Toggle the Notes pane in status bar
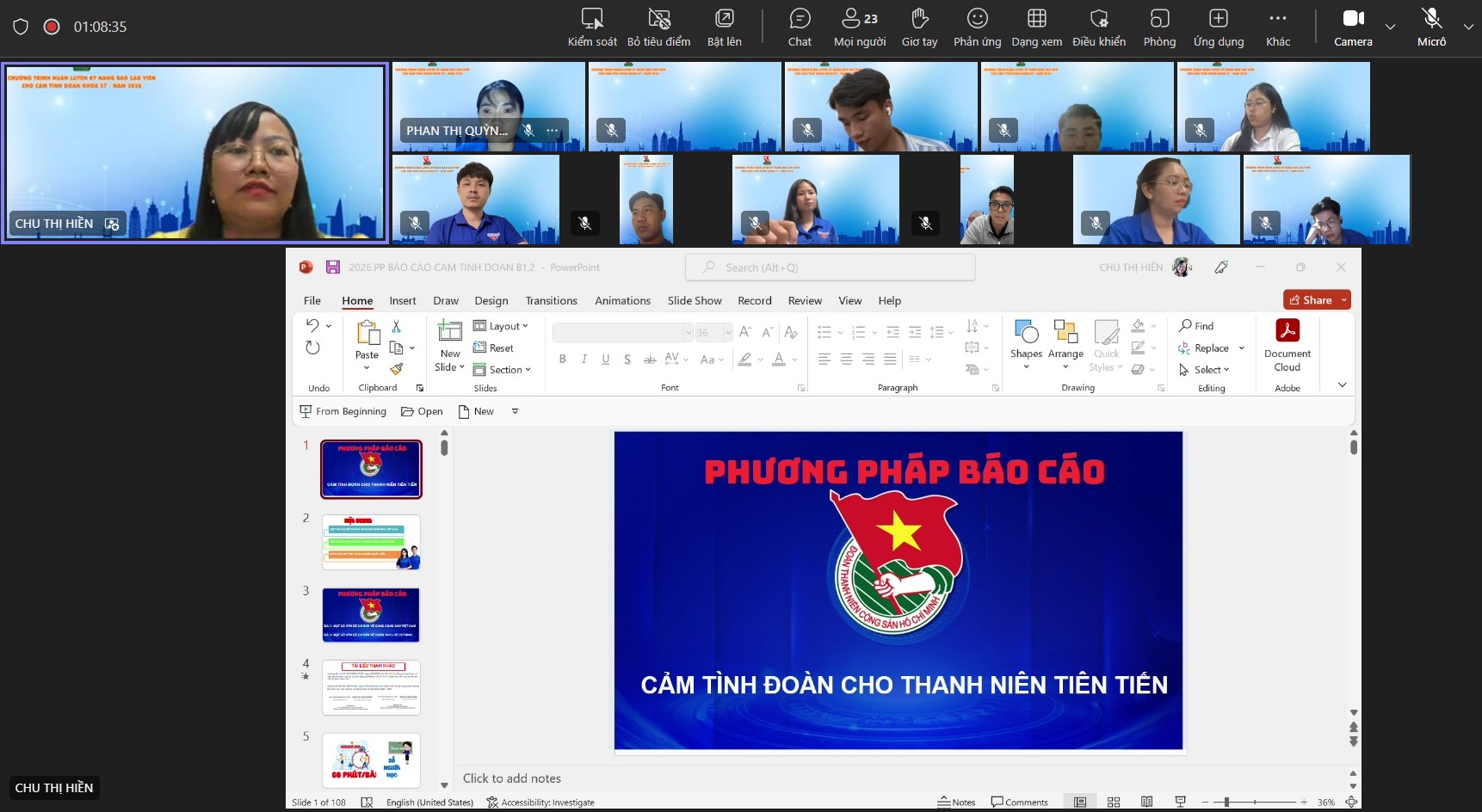The width and height of the screenshot is (1482, 812). pos(956,802)
